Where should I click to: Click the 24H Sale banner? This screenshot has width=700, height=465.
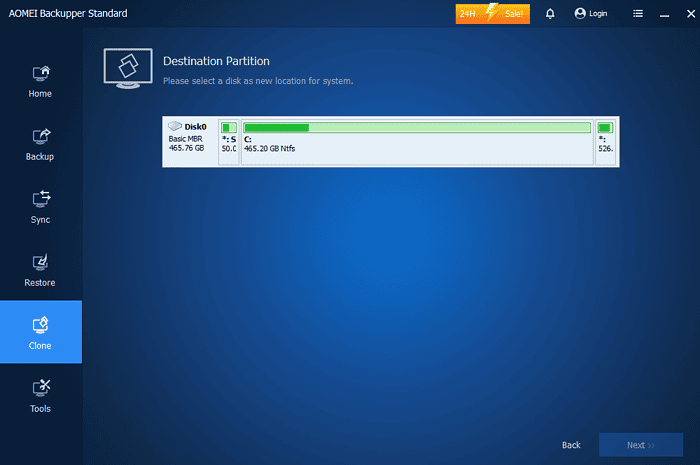tap(492, 14)
